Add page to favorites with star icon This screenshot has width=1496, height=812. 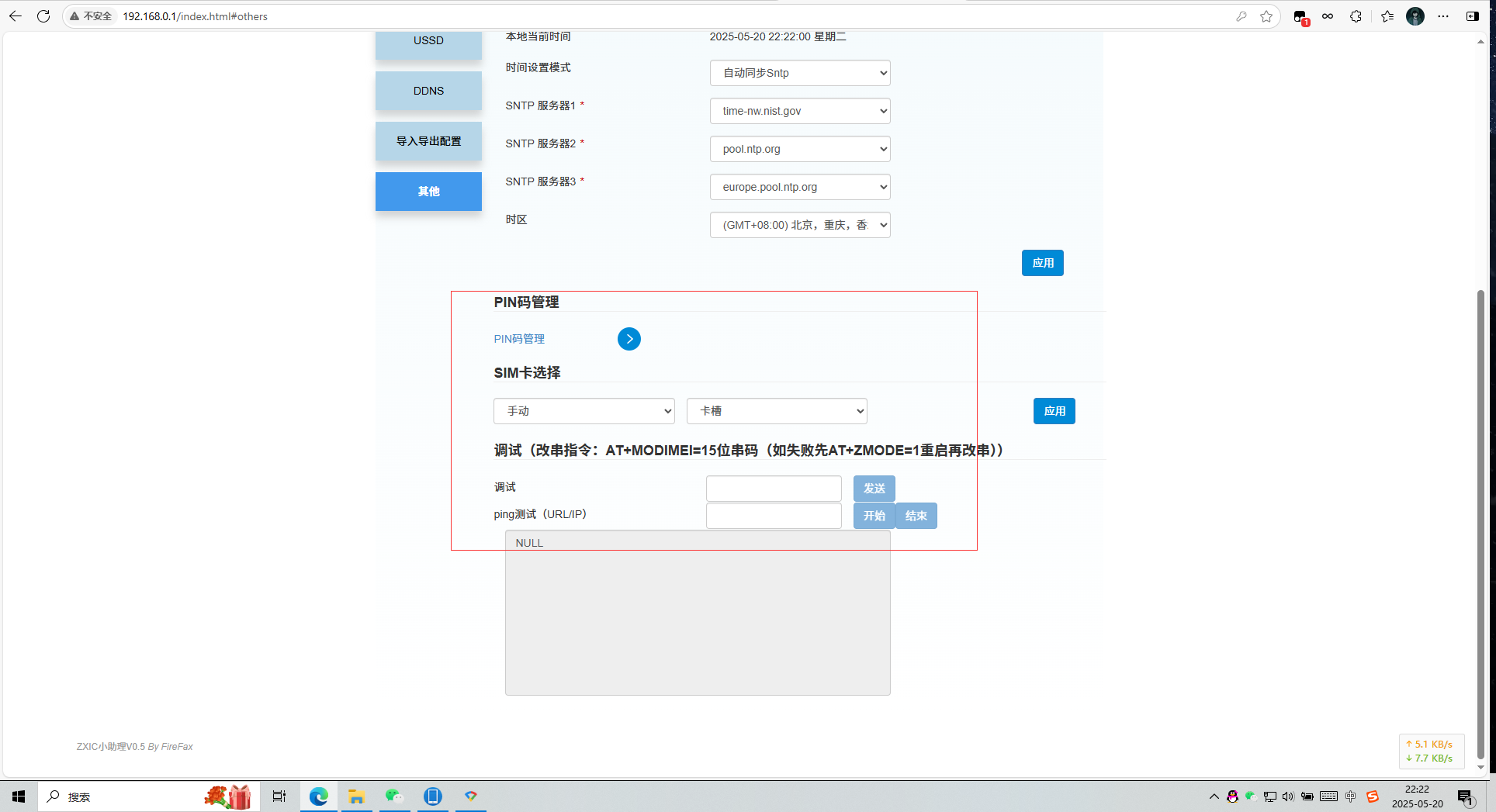point(1266,16)
